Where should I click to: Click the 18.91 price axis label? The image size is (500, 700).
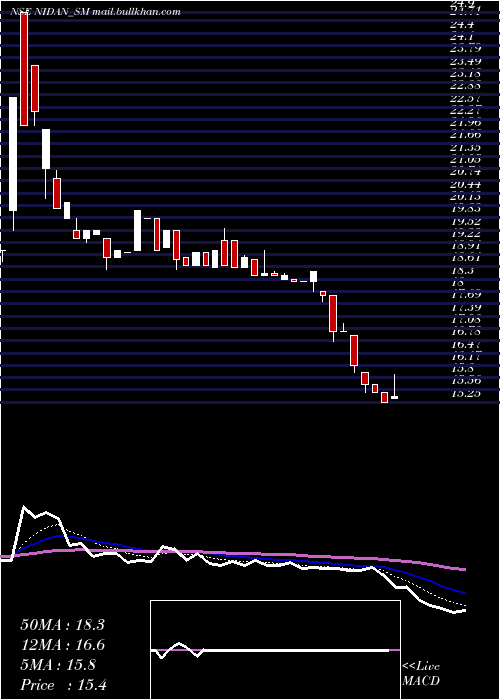tap(466, 246)
